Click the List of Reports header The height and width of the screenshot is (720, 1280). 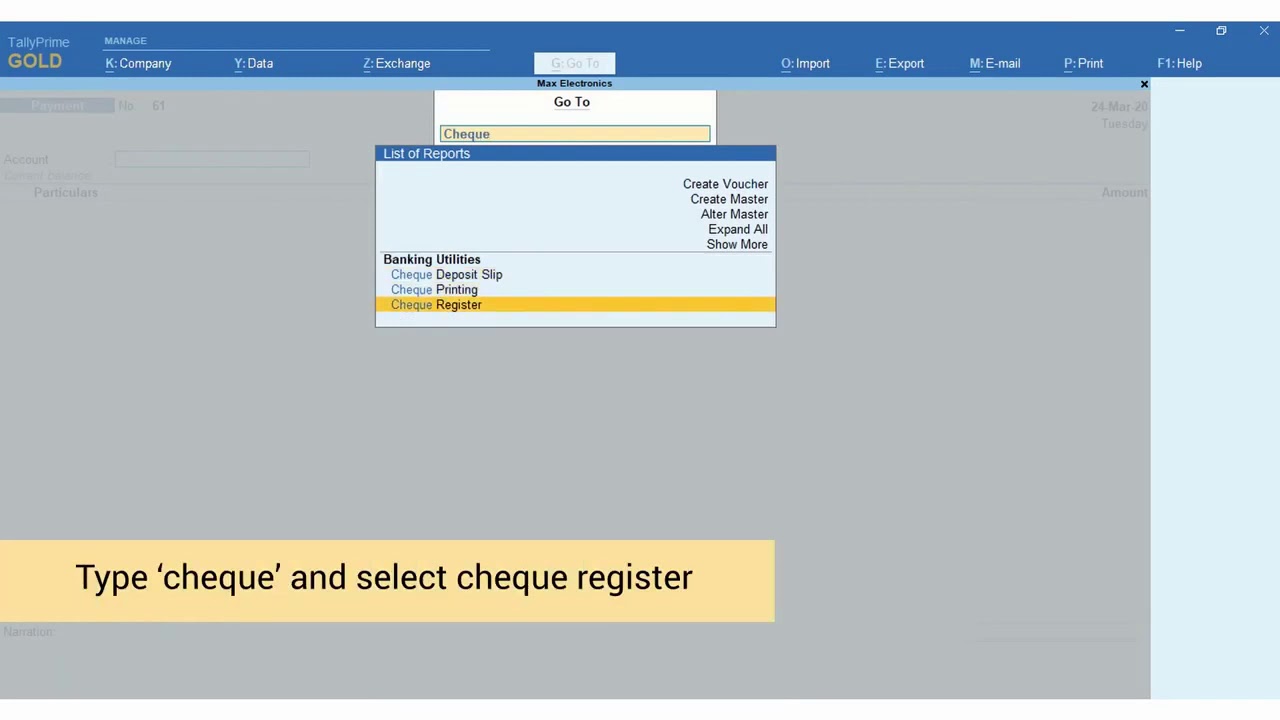click(x=575, y=153)
